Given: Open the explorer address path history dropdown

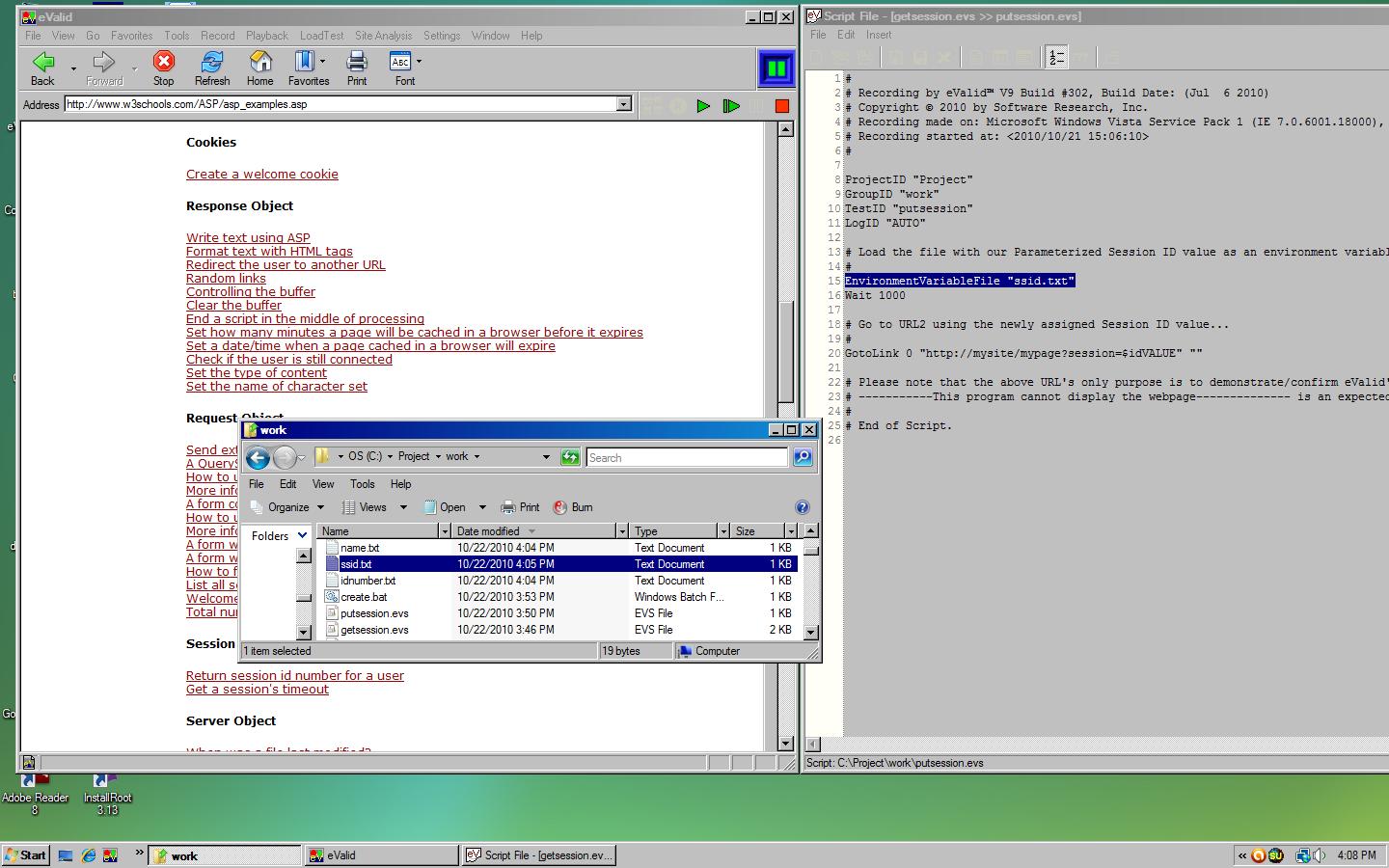Looking at the screenshot, I should tap(546, 457).
